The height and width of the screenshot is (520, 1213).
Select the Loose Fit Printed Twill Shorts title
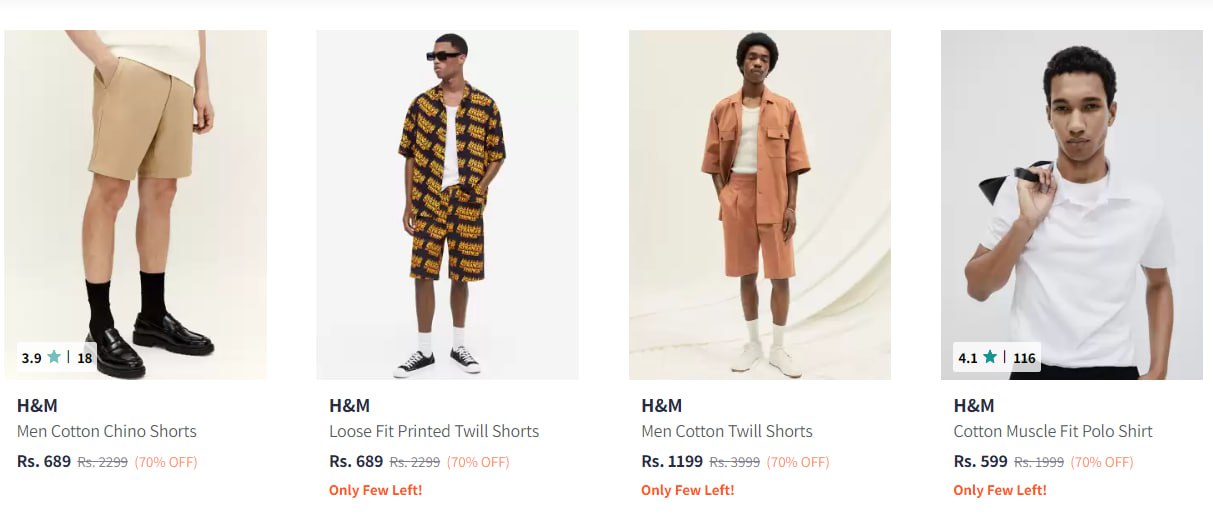point(434,431)
